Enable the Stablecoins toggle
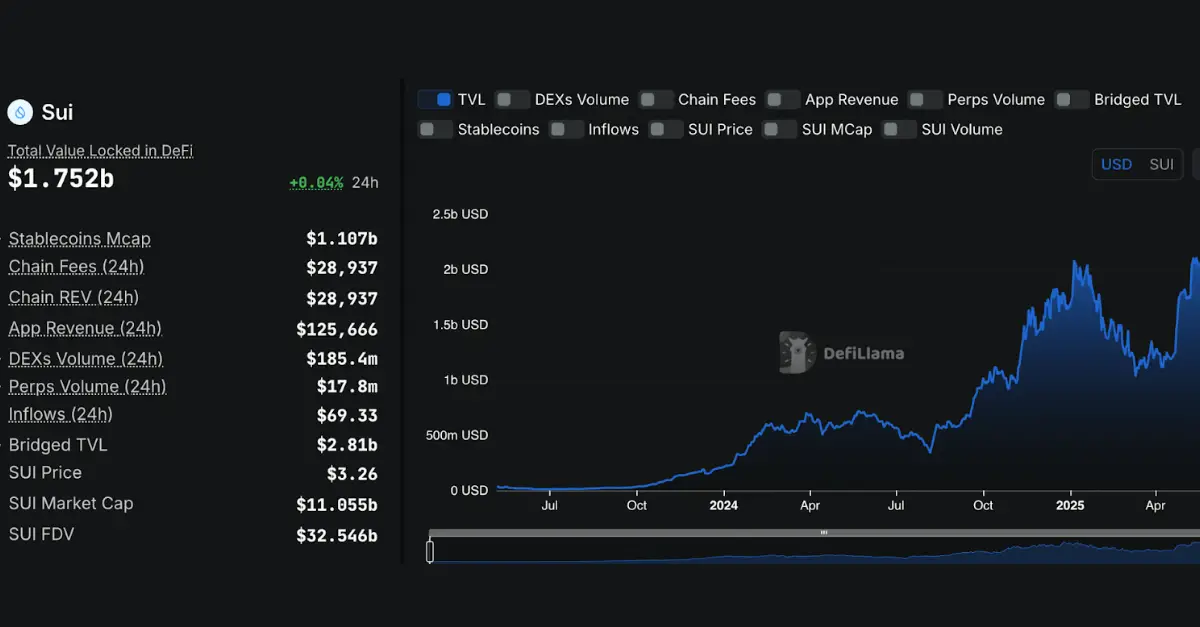Screen dimensions: 1200x627 [x=435, y=129]
